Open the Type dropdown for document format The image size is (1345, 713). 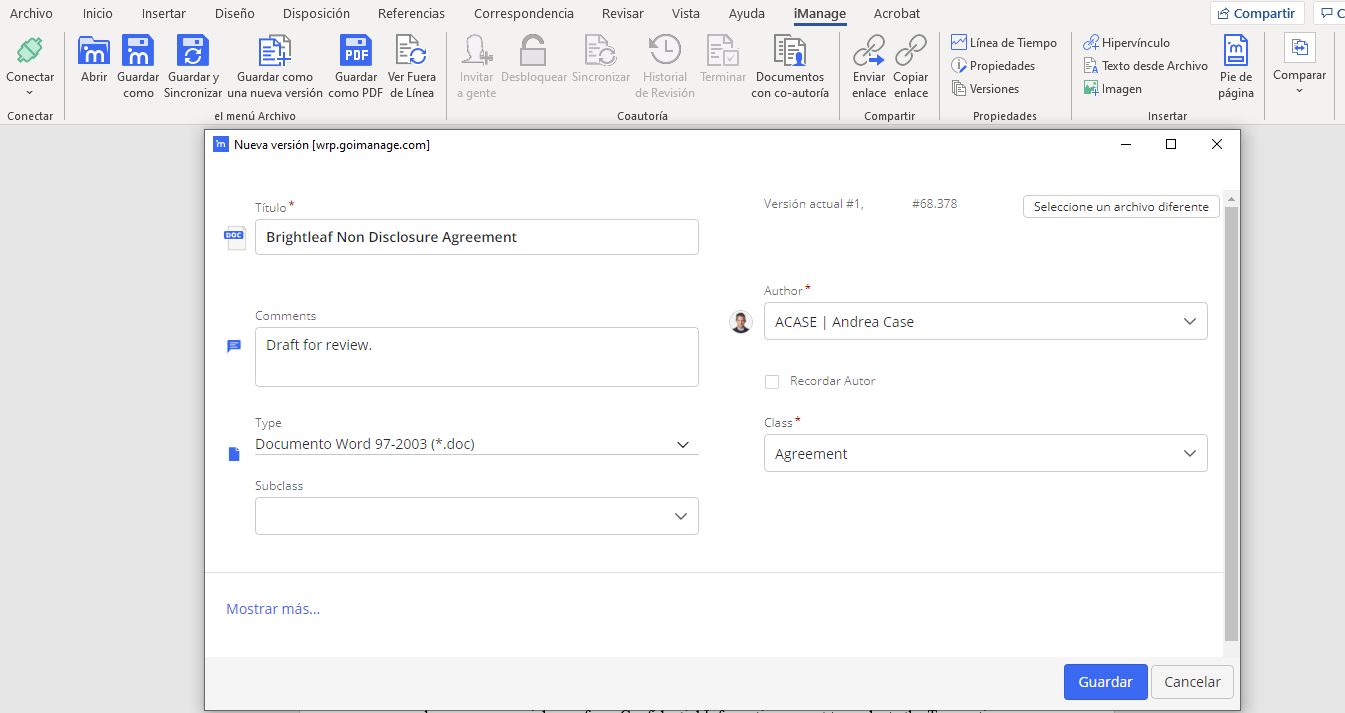coord(682,445)
